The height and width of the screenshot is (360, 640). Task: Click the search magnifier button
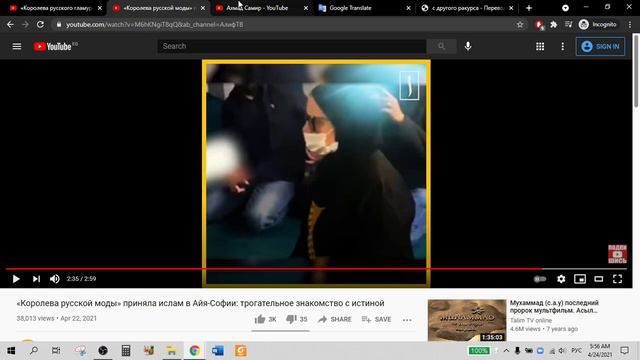(x=441, y=46)
